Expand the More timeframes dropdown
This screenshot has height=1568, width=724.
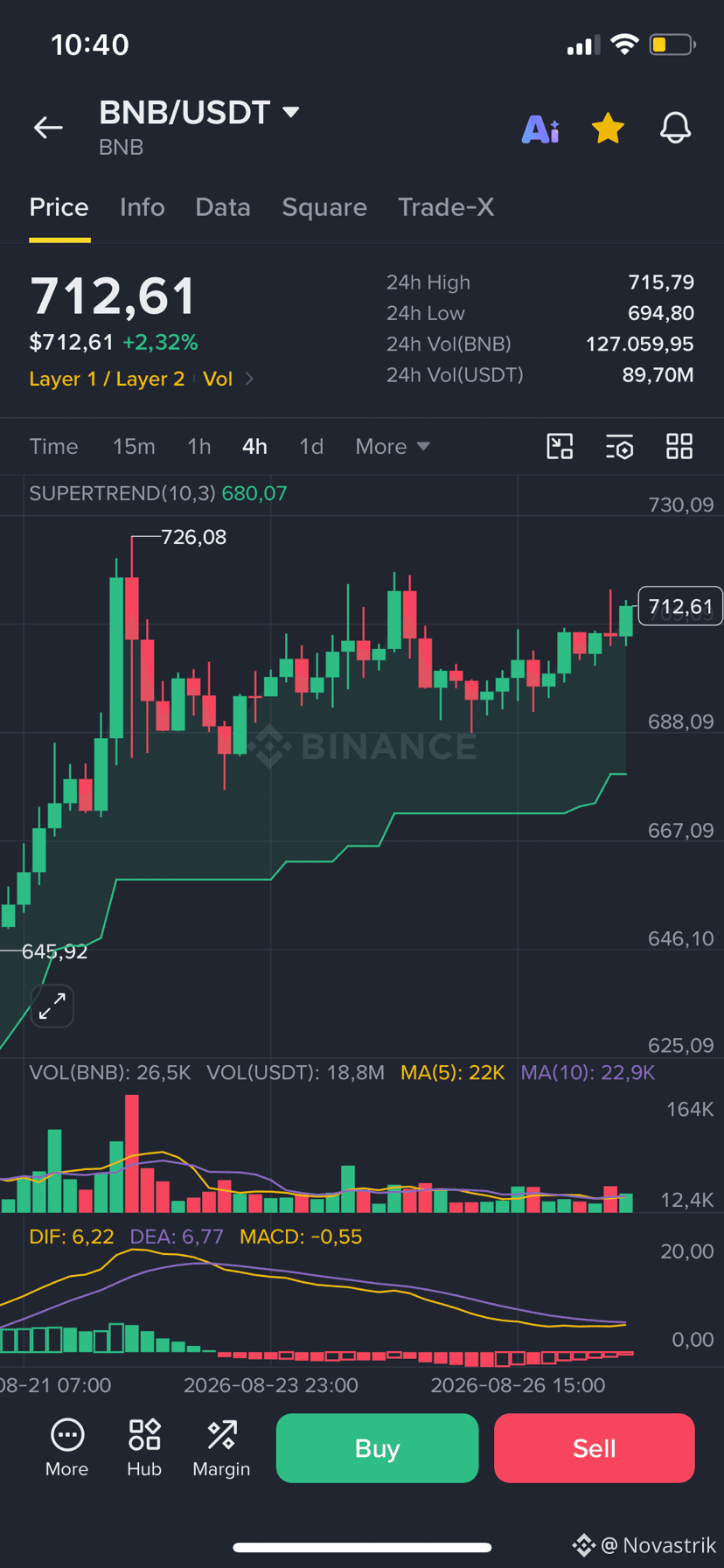(393, 447)
